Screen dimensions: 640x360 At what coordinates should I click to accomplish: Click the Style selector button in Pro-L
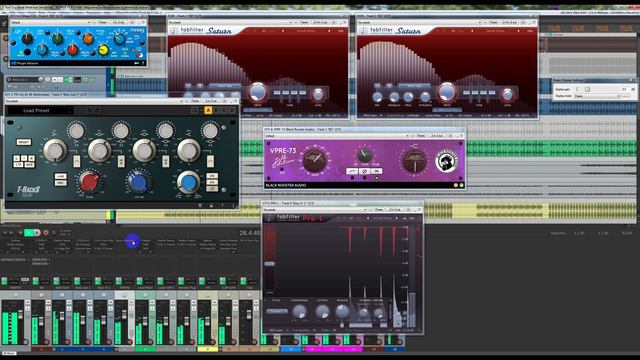pos(277,311)
